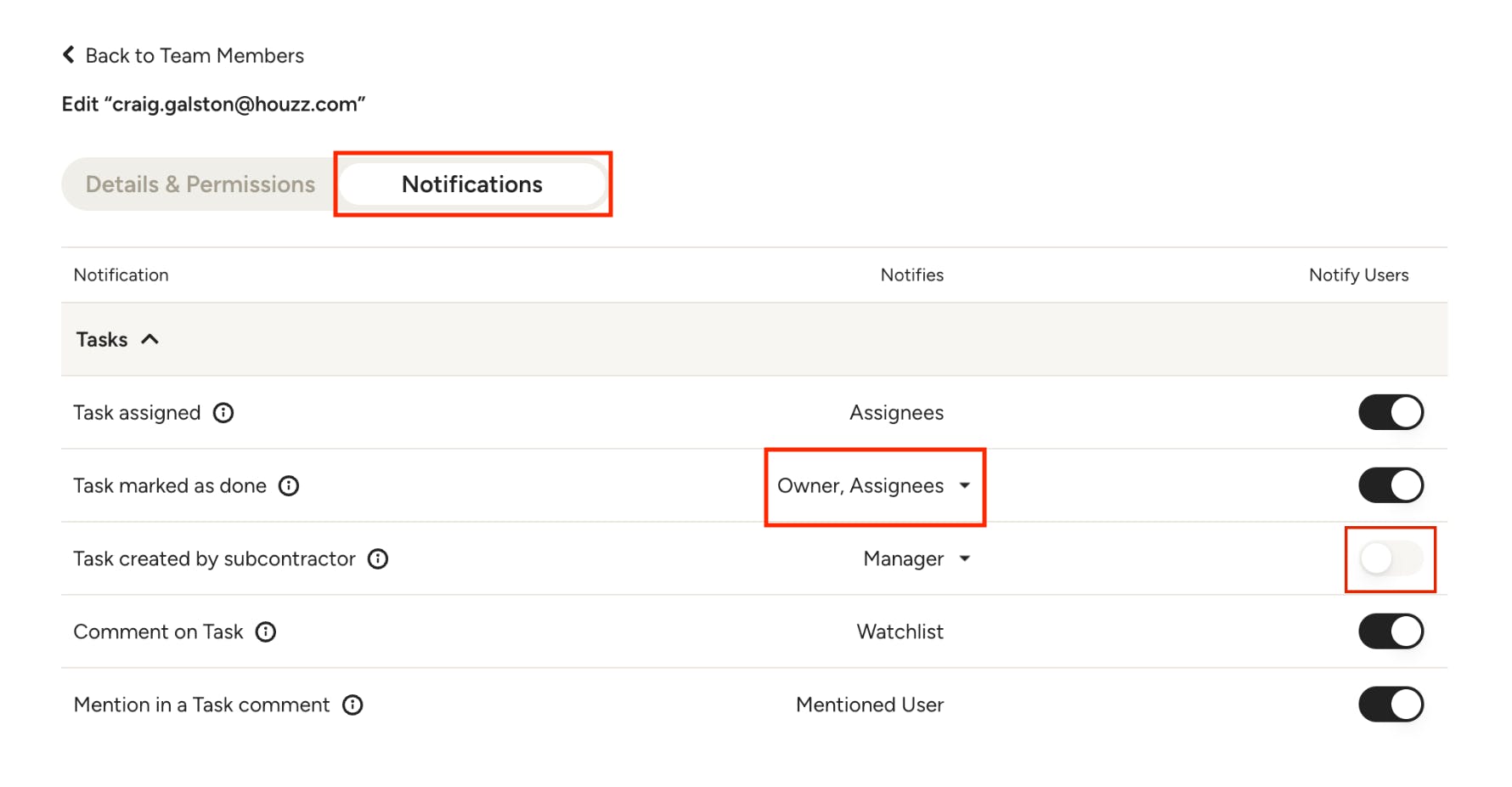This screenshot has height=787, width=1512.
Task: Show info for Task created by subcontractor
Action: coord(378,559)
